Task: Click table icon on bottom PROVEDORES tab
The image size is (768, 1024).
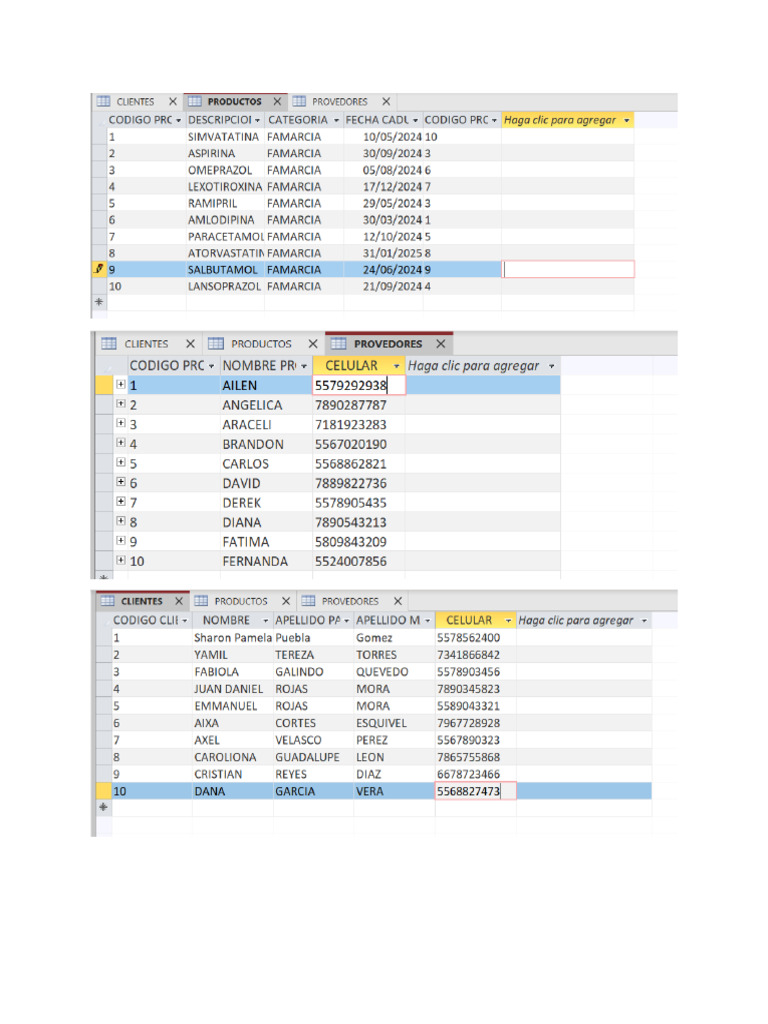Action: pos(308,601)
